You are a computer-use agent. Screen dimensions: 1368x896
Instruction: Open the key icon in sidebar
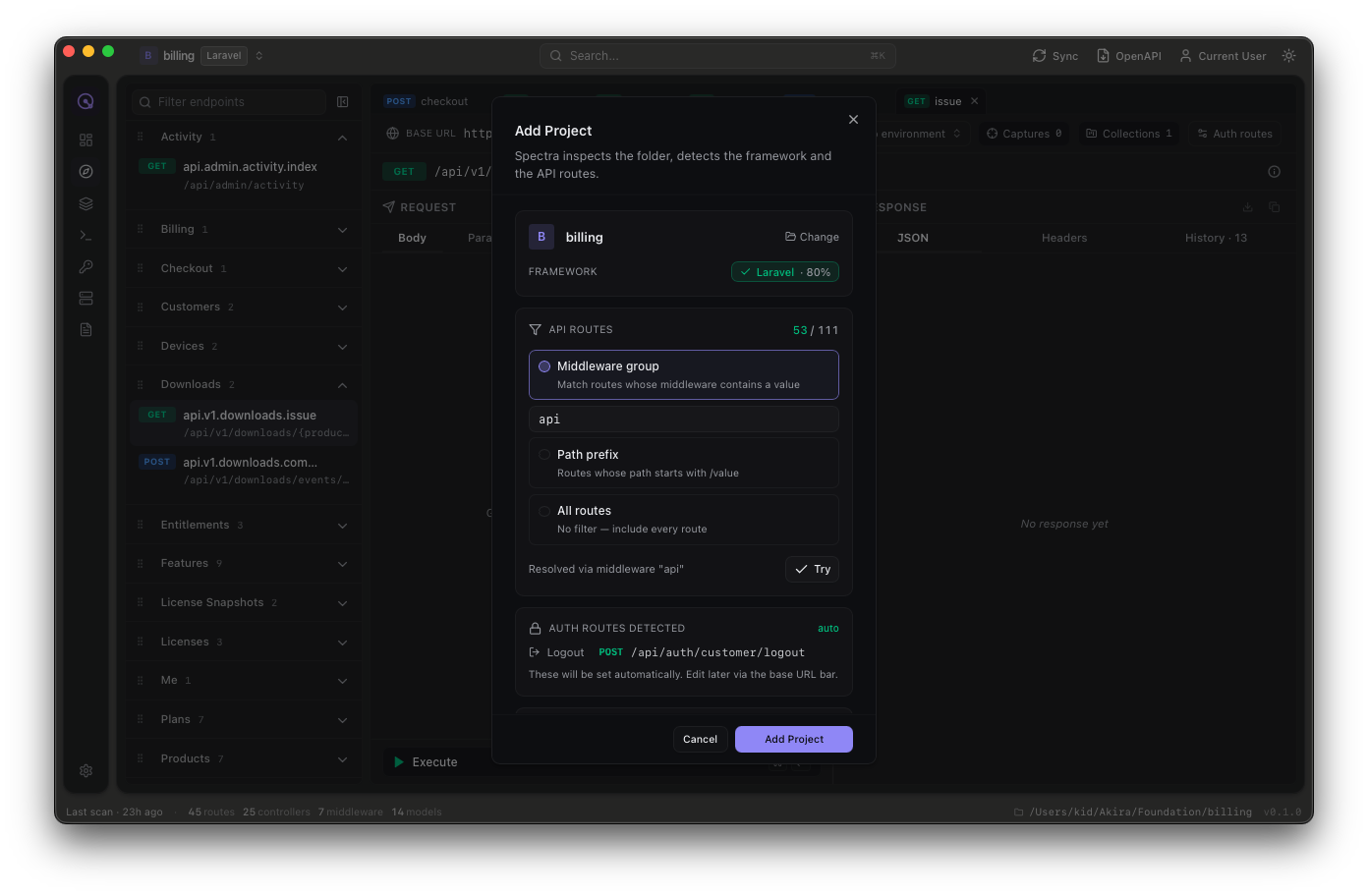pyautogui.click(x=85, y=266)
